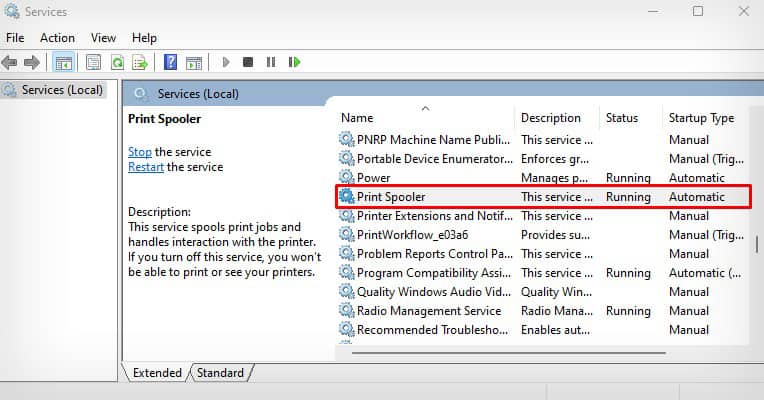Click 'Quality Win...' description cell
This screenshot has width=764, height=400.
pyautogui.click(x=556, y=292)
